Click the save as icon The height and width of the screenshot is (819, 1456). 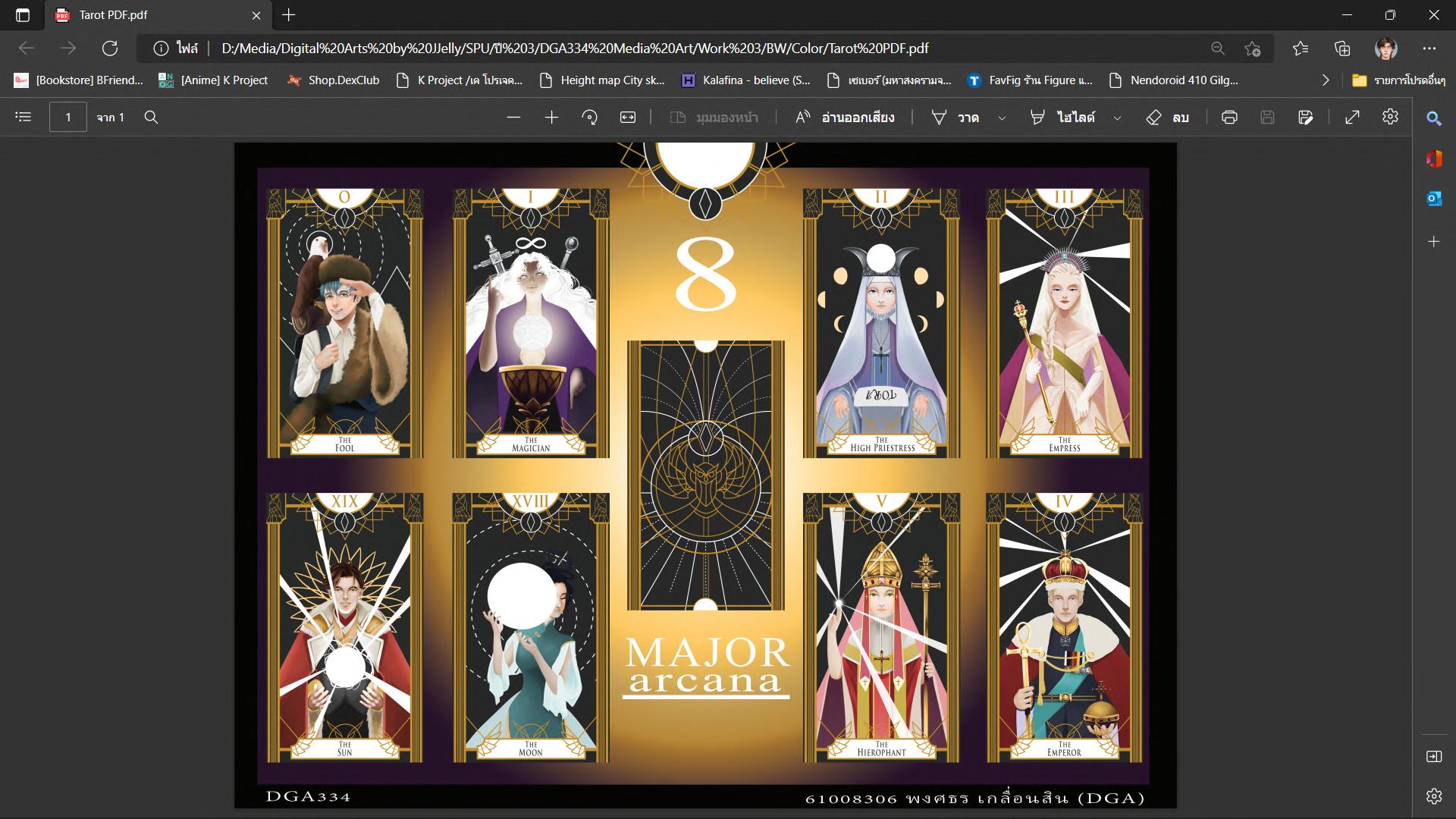point(1305,118)
